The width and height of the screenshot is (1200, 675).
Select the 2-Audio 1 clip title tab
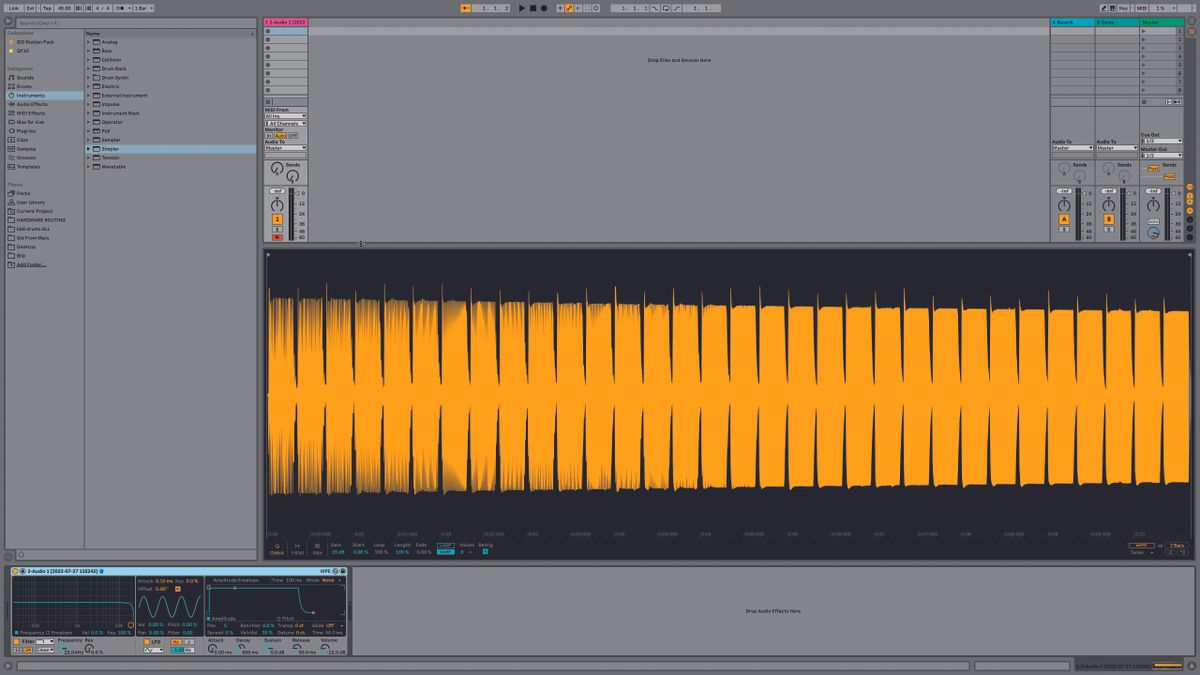point(285,20)
